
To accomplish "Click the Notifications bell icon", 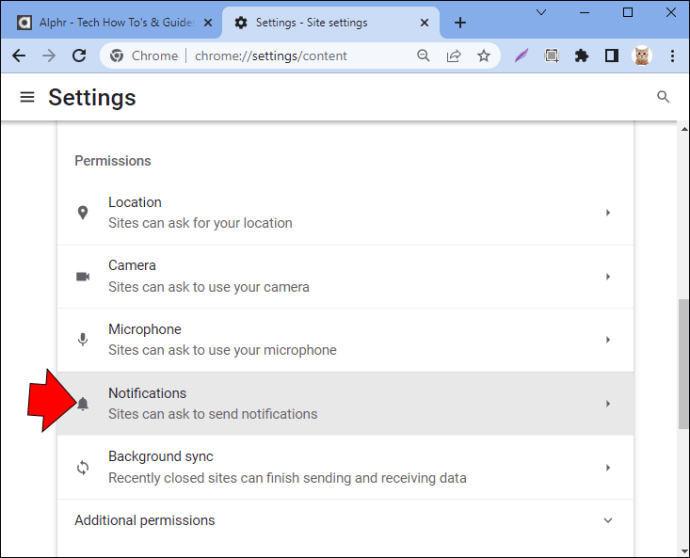I will (83, 404).
